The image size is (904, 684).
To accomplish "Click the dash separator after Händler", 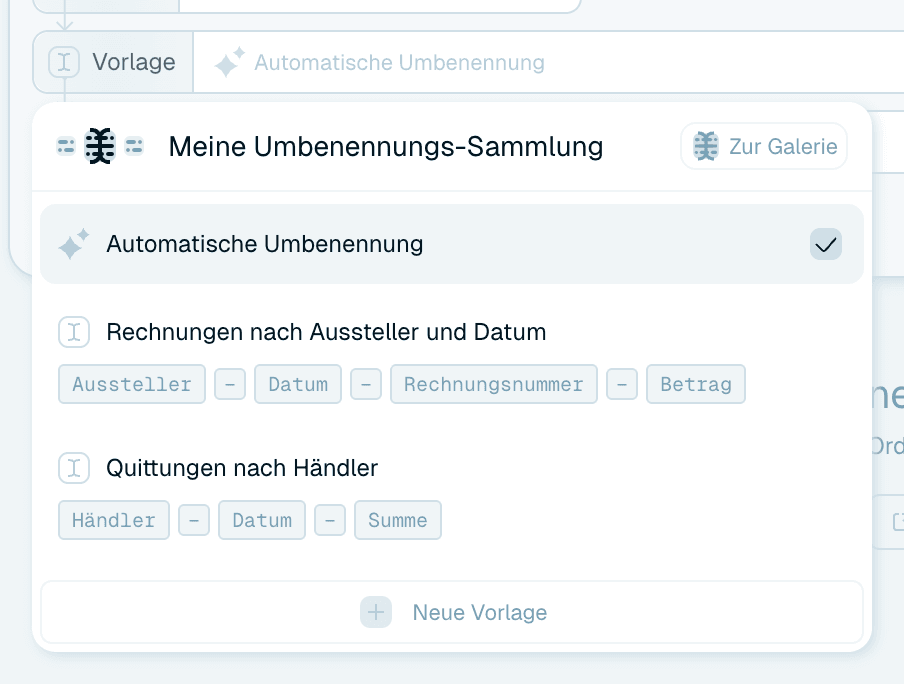I will (194, 520).
